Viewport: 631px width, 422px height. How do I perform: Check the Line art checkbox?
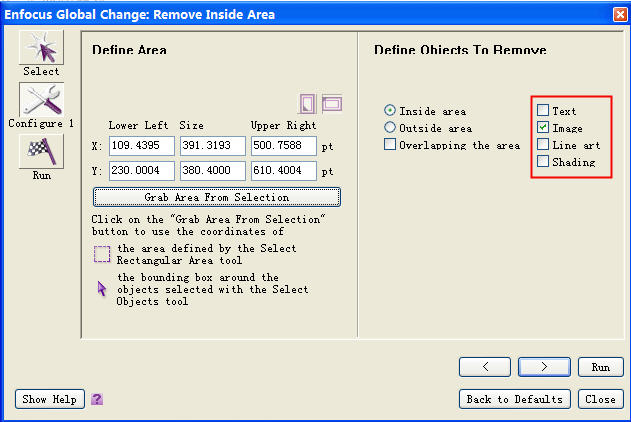click(x=543, y=144)
